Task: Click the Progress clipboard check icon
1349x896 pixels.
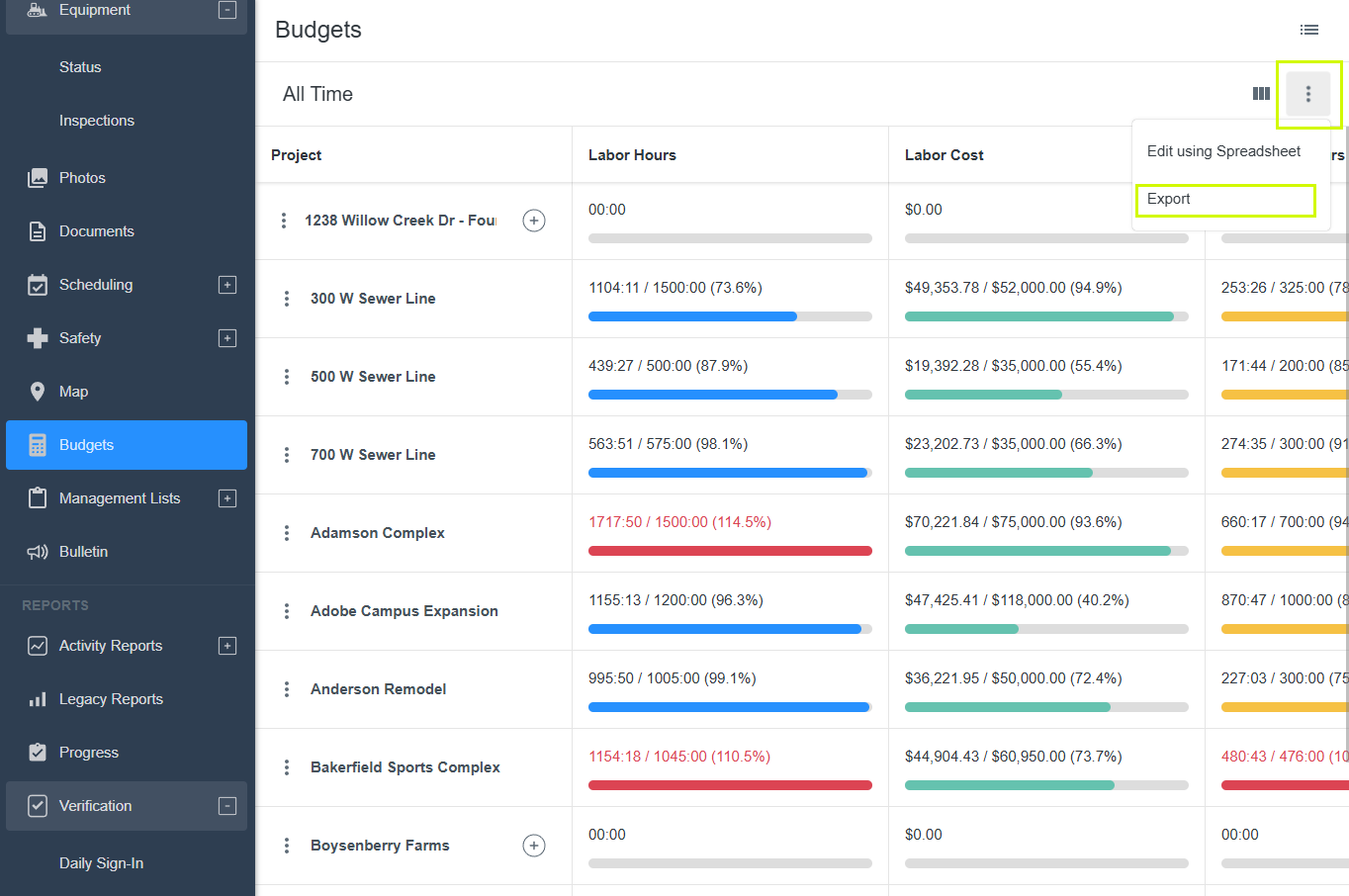Action: tap(38, 753)
